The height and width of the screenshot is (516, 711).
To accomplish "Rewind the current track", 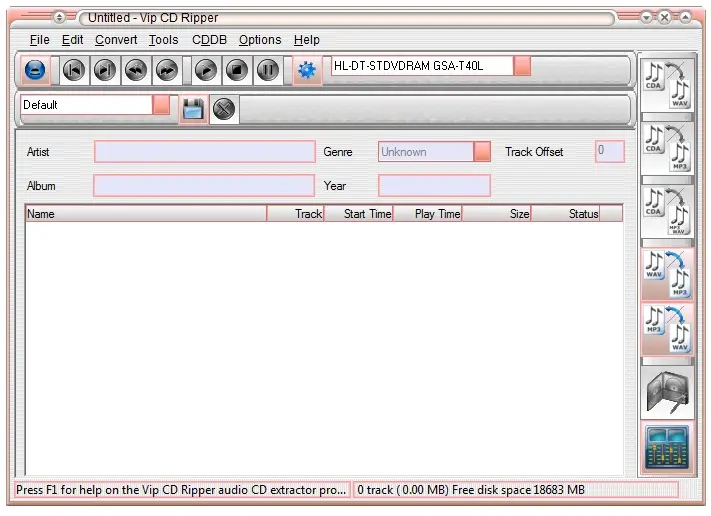I will [x=136, y=70].
